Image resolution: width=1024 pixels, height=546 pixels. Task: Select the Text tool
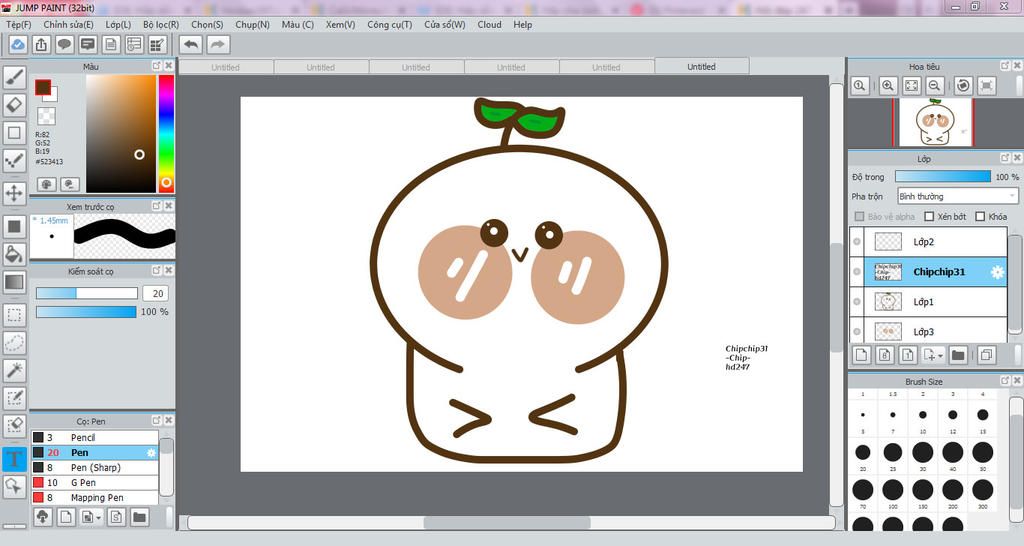pyautogui.click(x=14, y=458)
